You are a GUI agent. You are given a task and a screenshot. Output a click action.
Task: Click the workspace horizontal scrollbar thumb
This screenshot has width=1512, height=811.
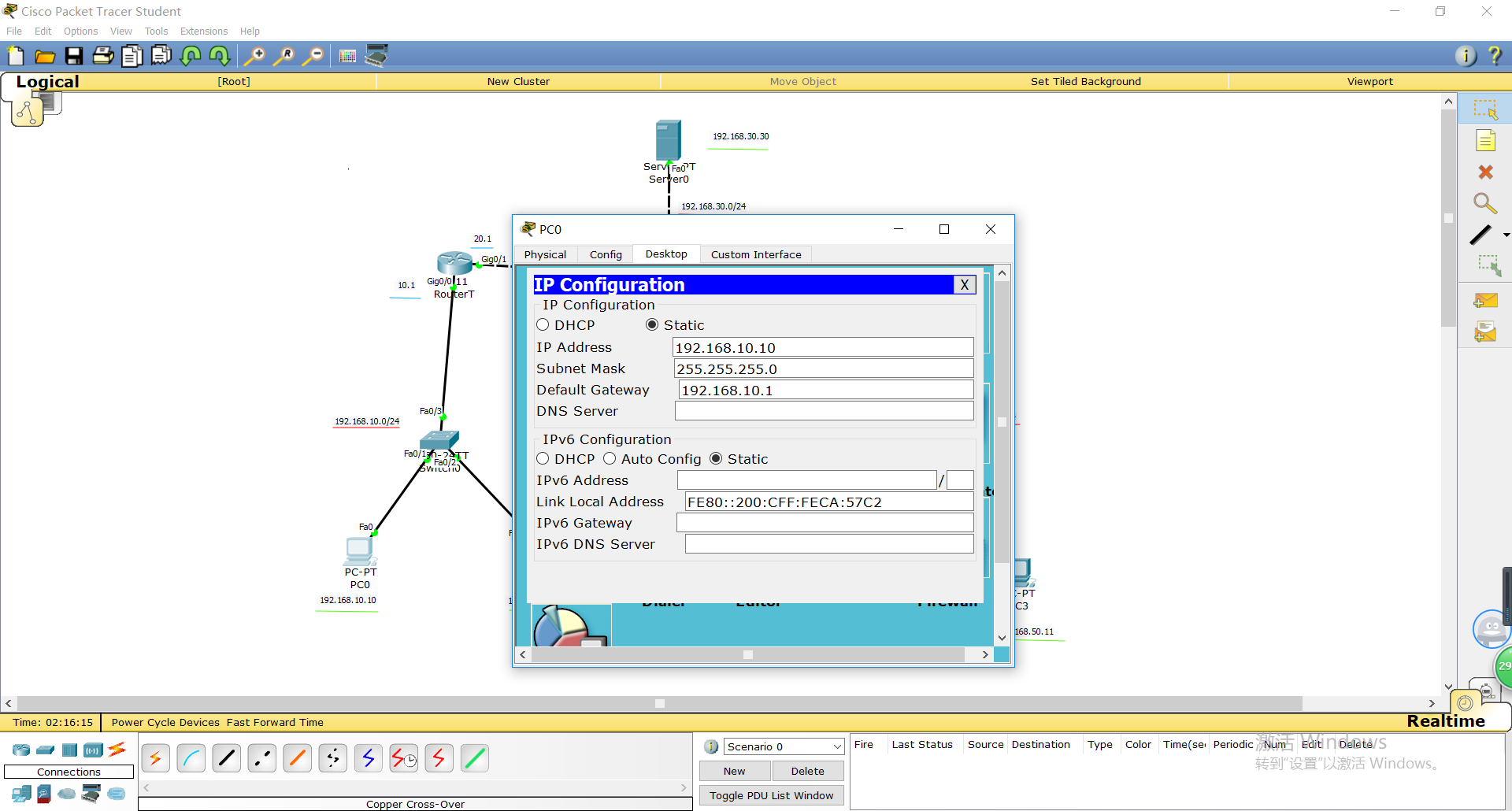coord(660,704)
